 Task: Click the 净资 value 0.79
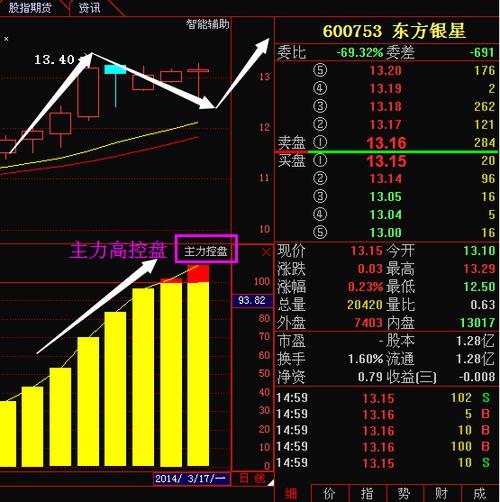(x=370, y=377)
